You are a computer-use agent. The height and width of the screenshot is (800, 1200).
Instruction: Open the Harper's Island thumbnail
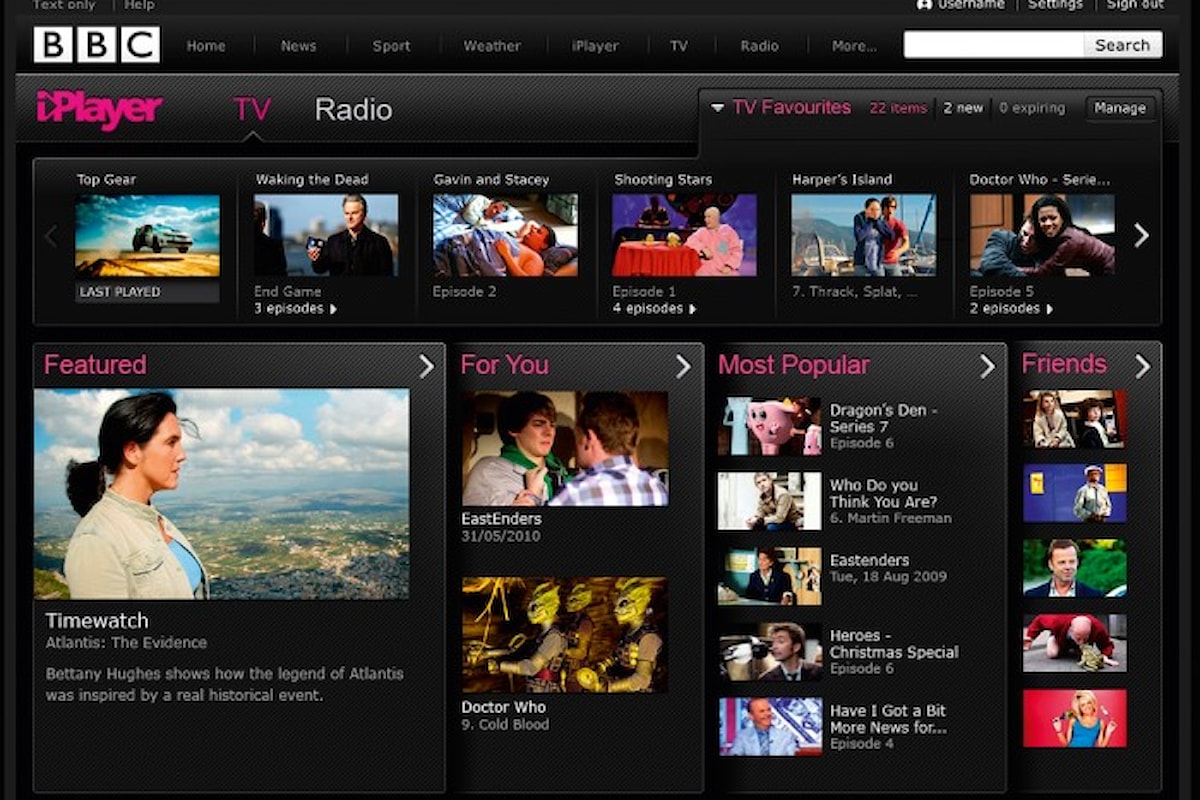point(863,236)
